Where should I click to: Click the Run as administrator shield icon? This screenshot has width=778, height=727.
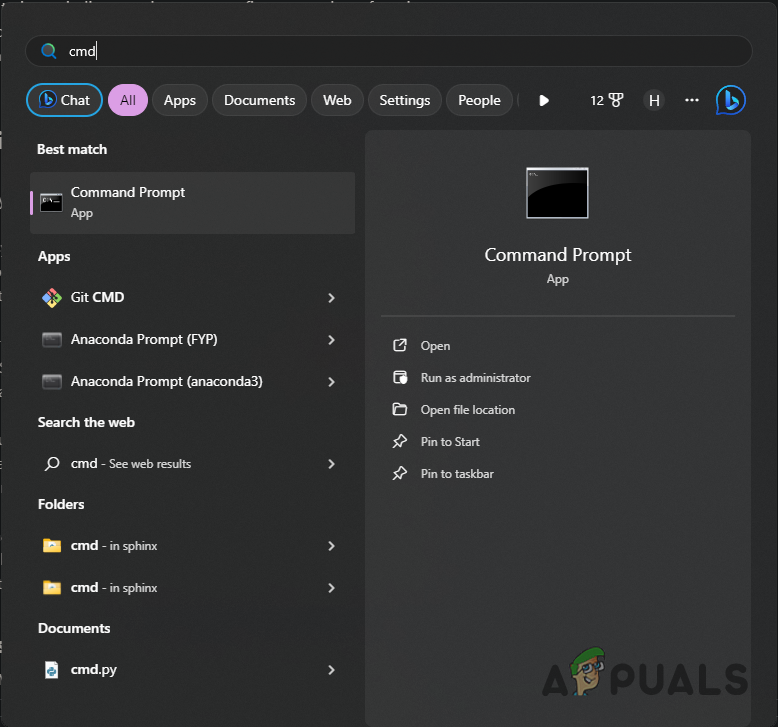[400, 378]
